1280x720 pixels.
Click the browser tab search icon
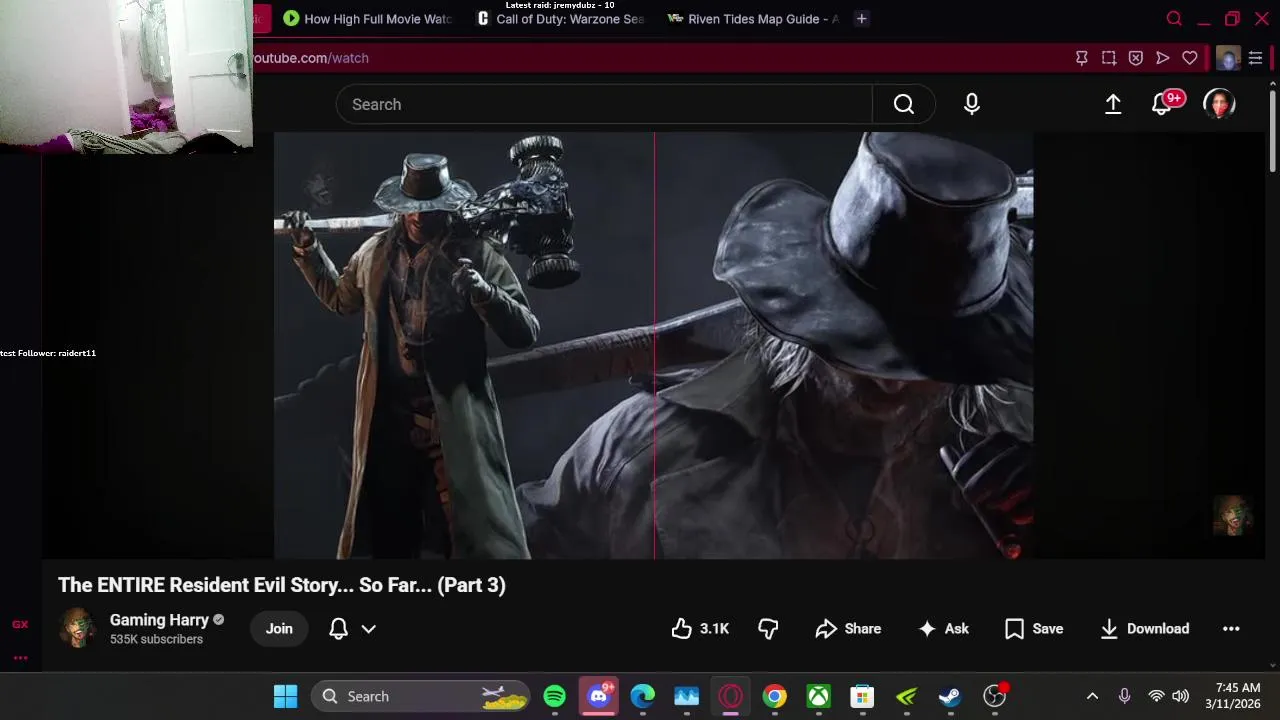click(x=1174, y=19)
